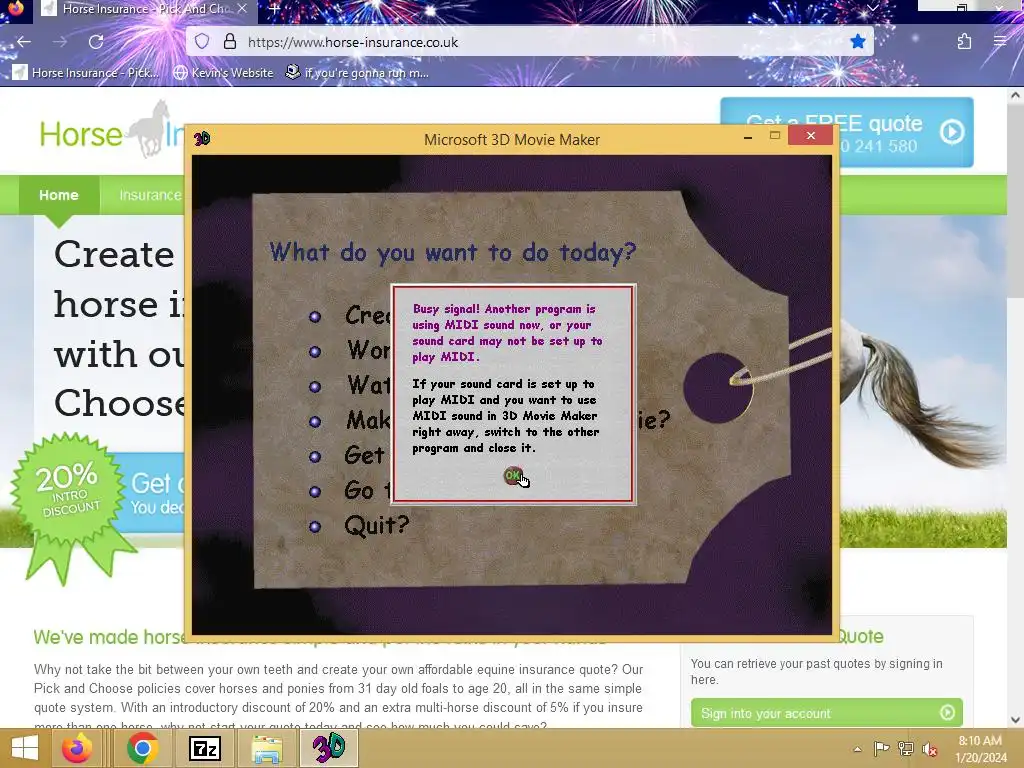Image resolution: width=1024 pixels, height=768 pixels.
Task: Click OK in the busy signal dialog
Action: [513, 475]
